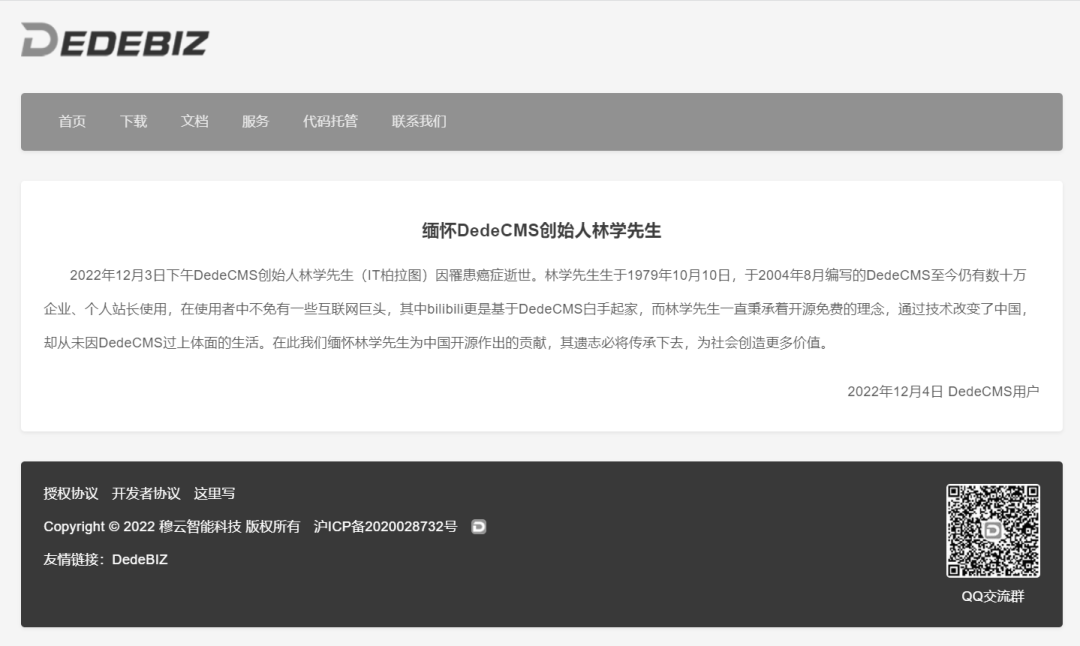Open the 下载 nav item
The height and width of the screenshot is (646, 1080).
click(134, 121)
